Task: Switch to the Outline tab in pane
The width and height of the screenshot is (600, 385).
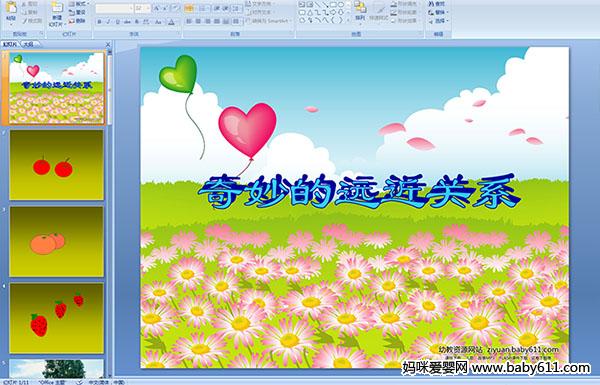Action: coord(29,44)
